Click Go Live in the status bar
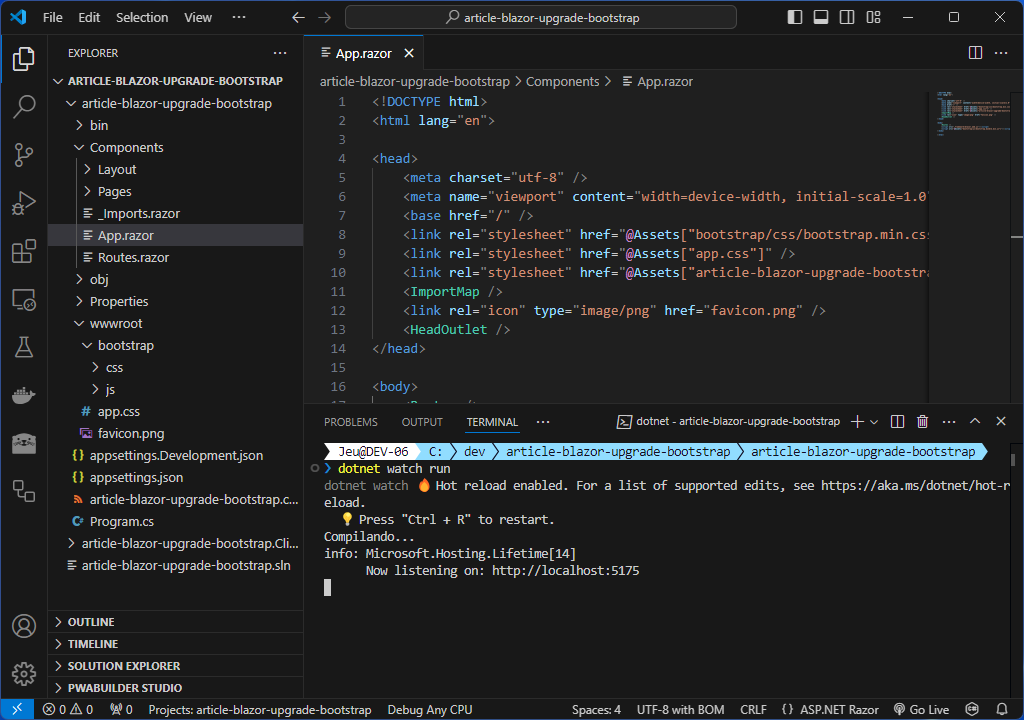Image resolution: width=1024 pixels, height=720 pixels. coord(921,710)
